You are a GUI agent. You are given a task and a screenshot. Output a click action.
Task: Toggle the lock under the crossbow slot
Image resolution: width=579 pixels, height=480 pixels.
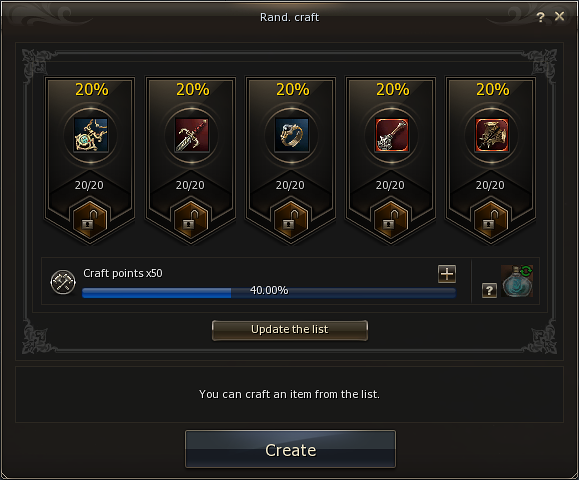[491, 221]
